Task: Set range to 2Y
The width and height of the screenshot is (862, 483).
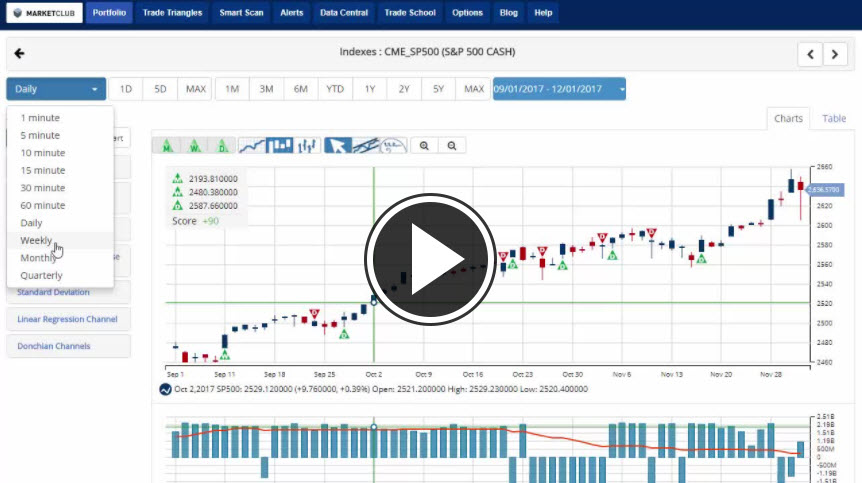Action: [x=404, y=89]
